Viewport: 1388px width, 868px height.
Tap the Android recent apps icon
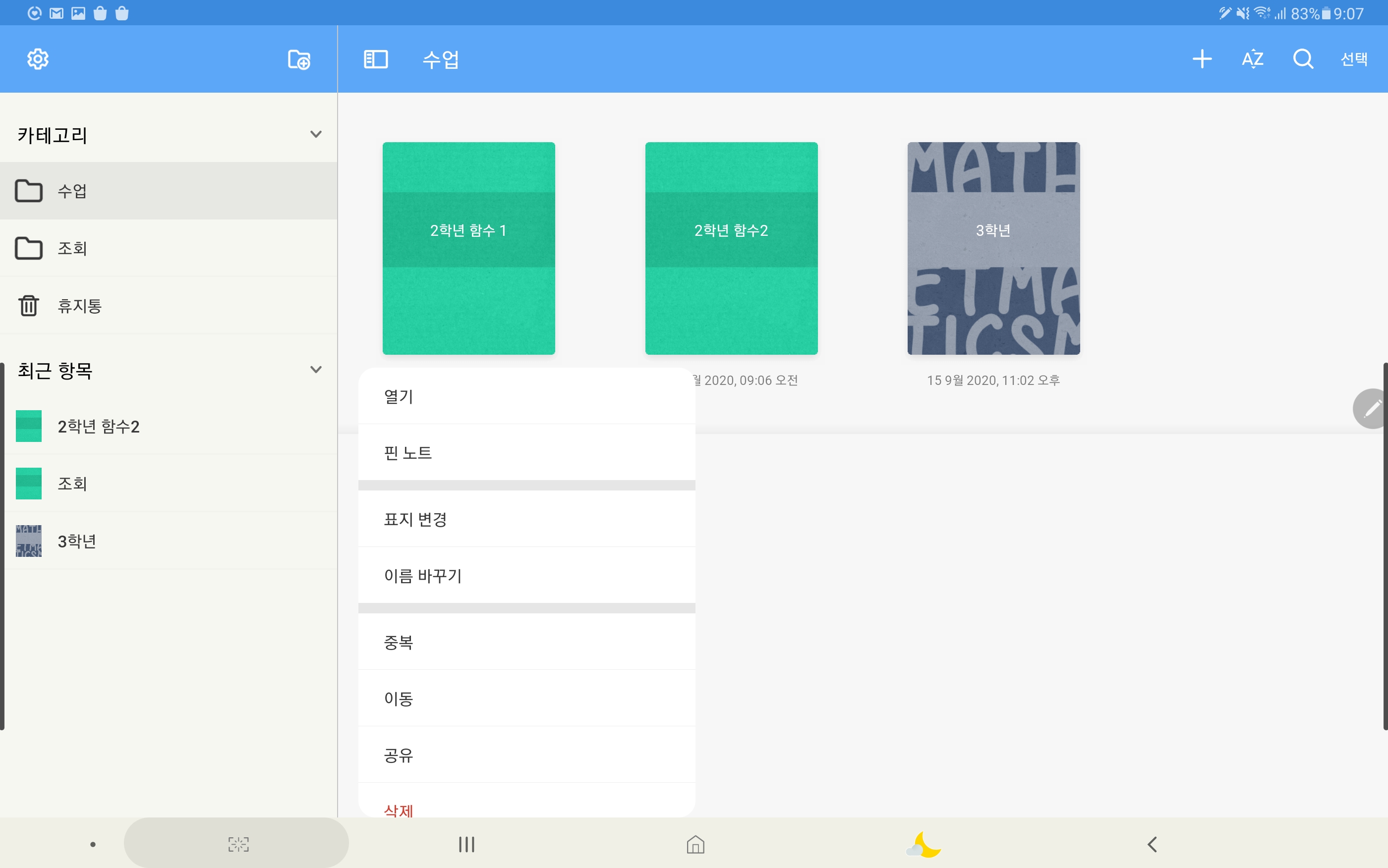click(x=466, y=844)
